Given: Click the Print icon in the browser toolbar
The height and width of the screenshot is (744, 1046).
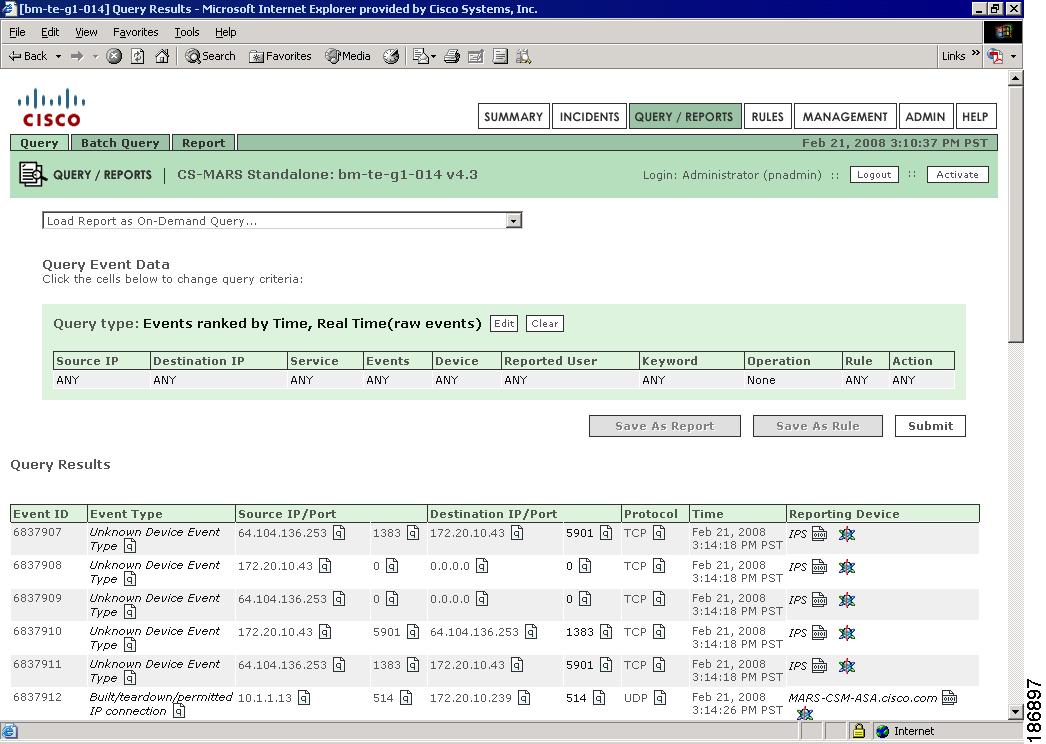Looking at the screenshot, I should 451,56.
